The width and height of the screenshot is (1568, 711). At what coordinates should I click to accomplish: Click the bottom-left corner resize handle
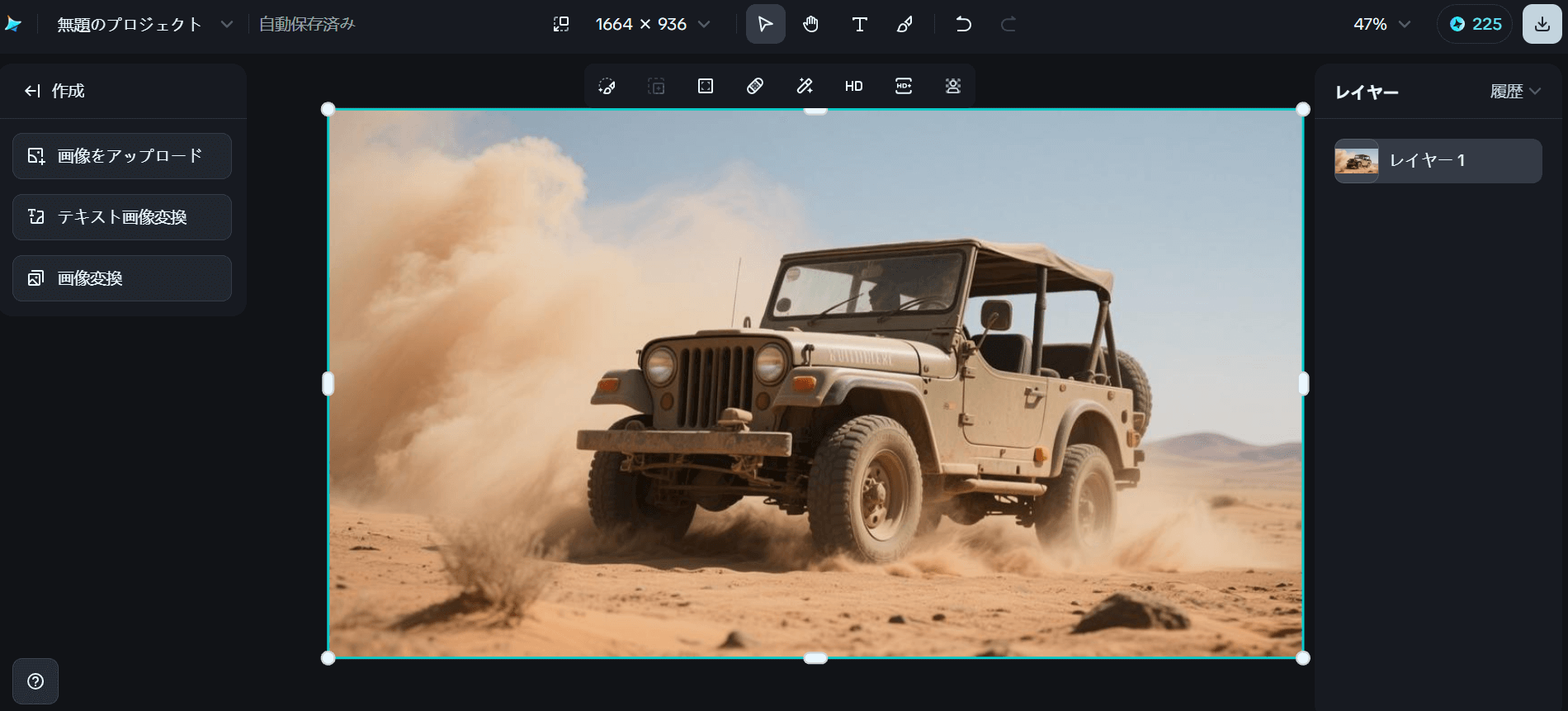(328, 658)
